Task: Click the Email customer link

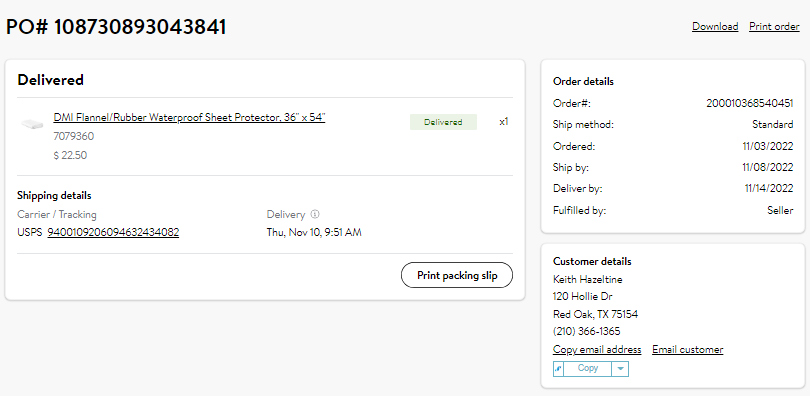Action: coord(688,350)
